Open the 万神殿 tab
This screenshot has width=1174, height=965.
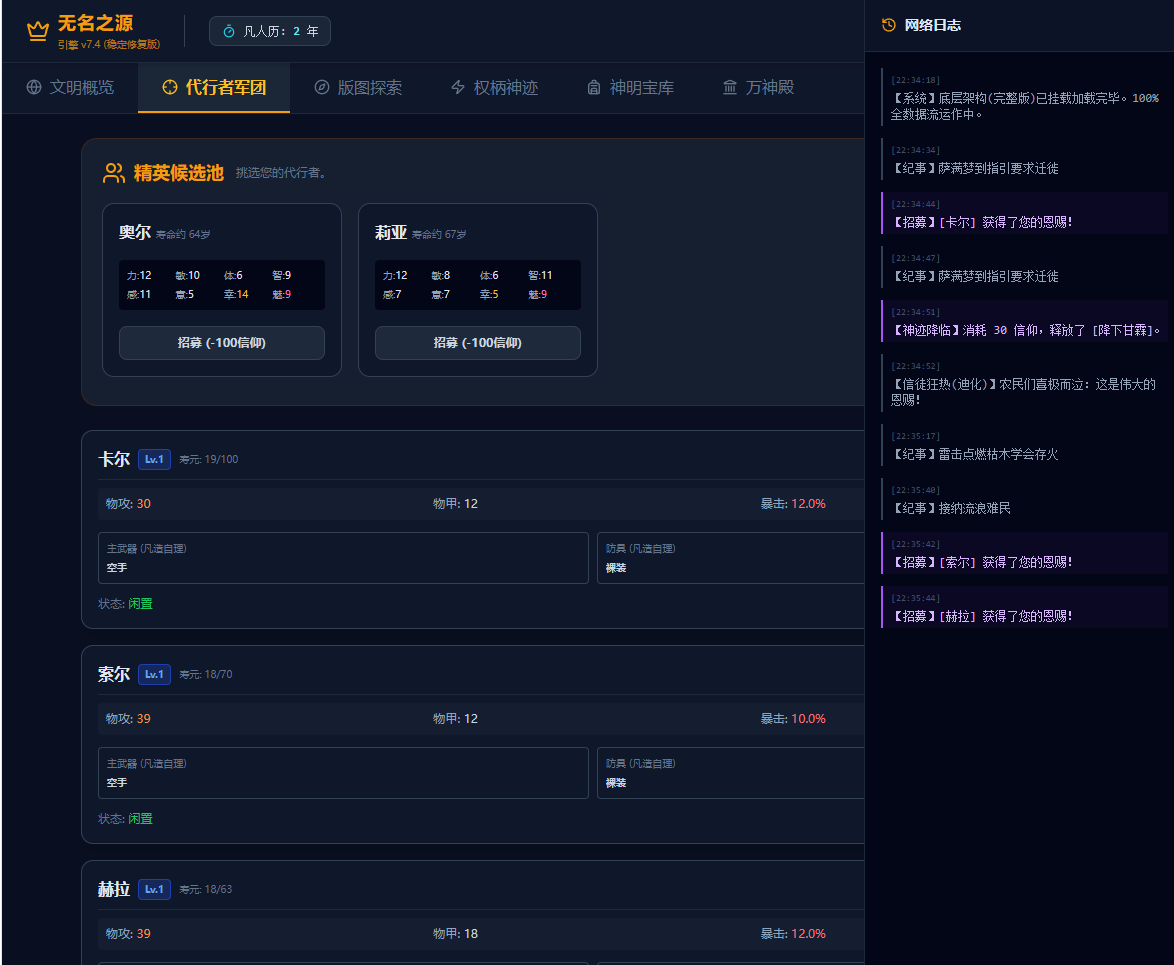[x=758, y=88]
